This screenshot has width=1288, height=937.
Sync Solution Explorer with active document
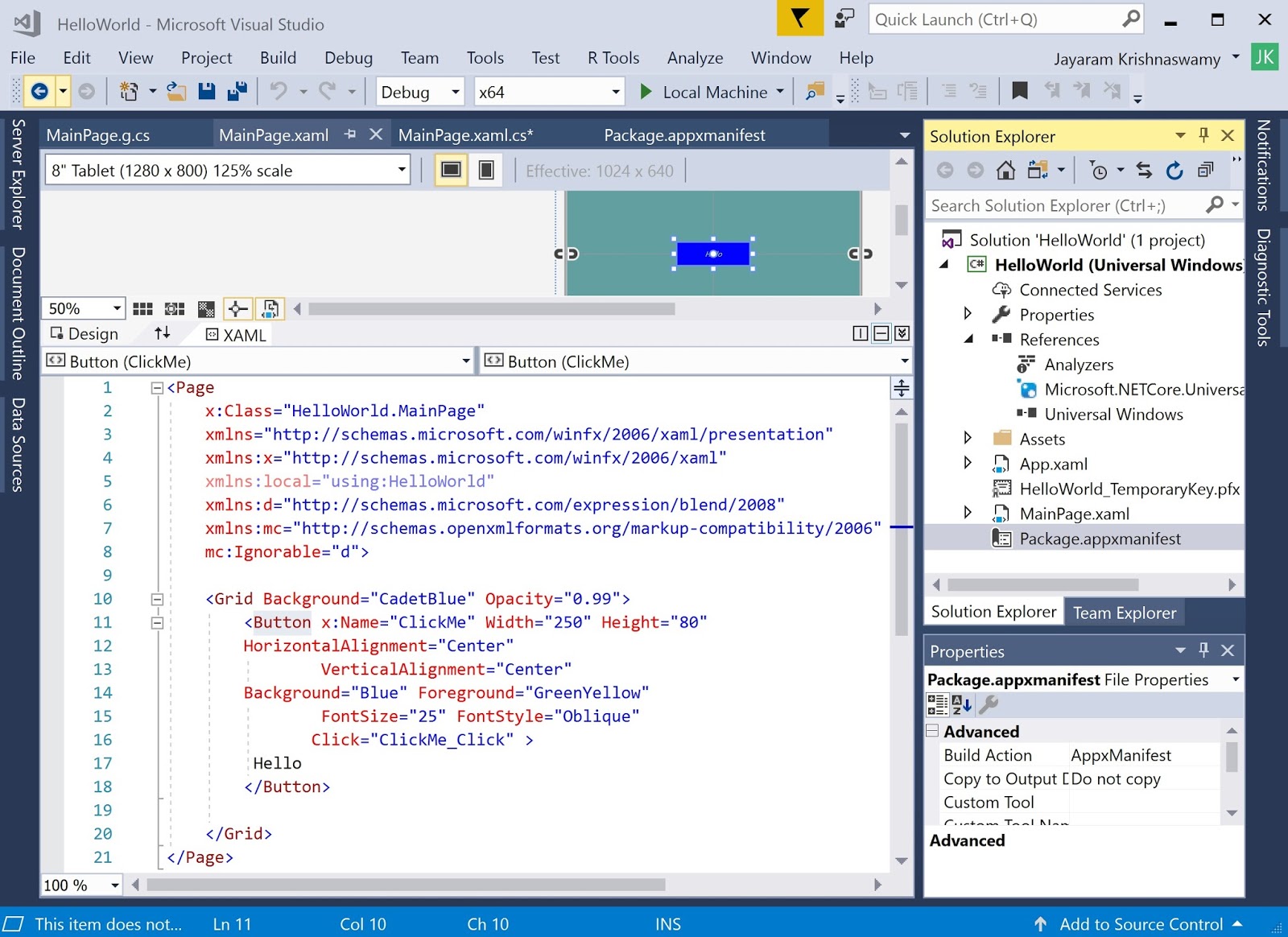1144,171
